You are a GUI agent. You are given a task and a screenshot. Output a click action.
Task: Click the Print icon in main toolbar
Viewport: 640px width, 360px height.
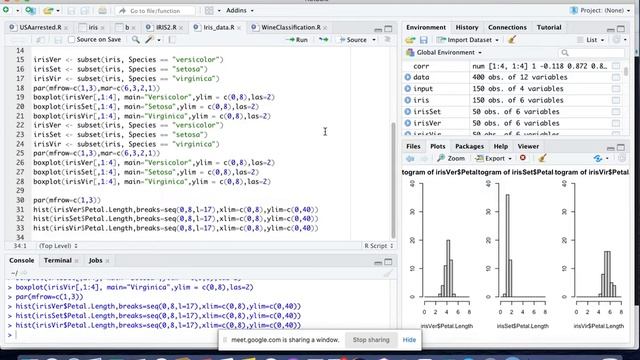tap(102, 11)
